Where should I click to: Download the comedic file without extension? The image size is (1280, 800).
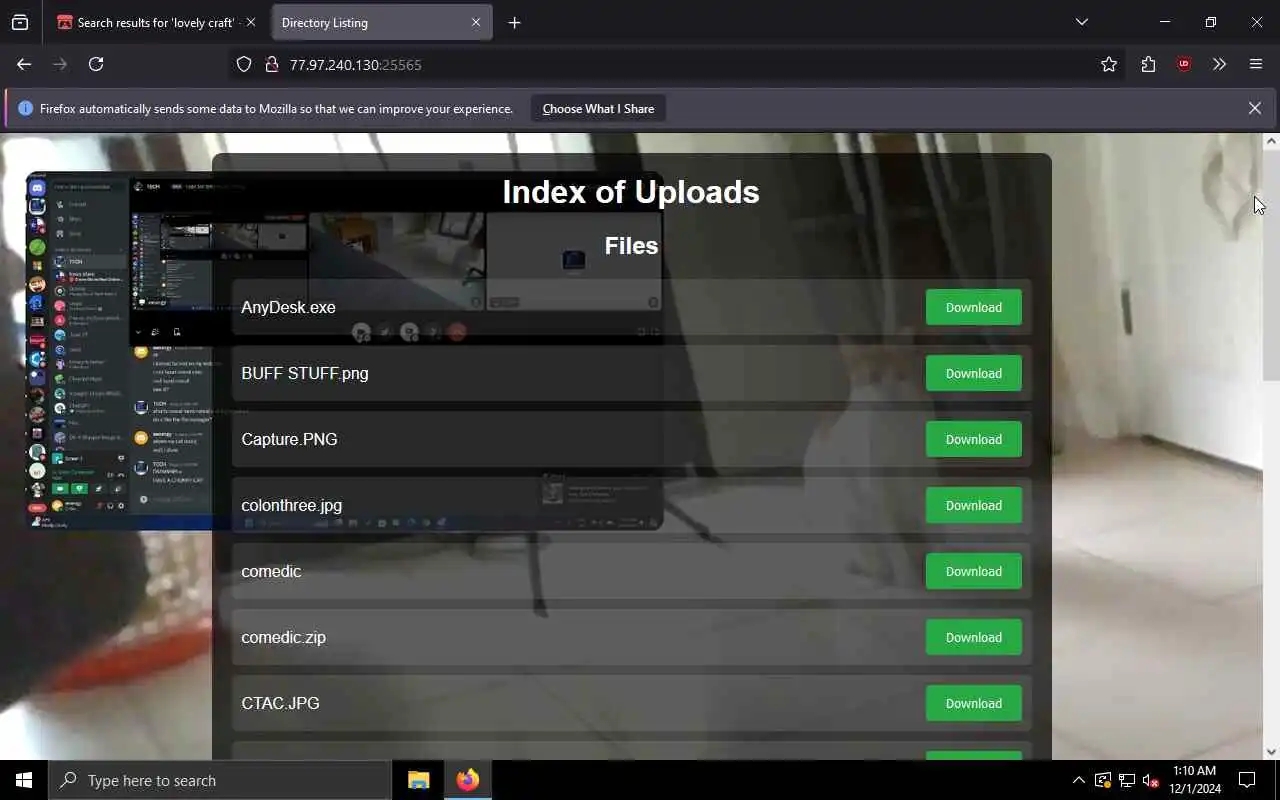973,571
